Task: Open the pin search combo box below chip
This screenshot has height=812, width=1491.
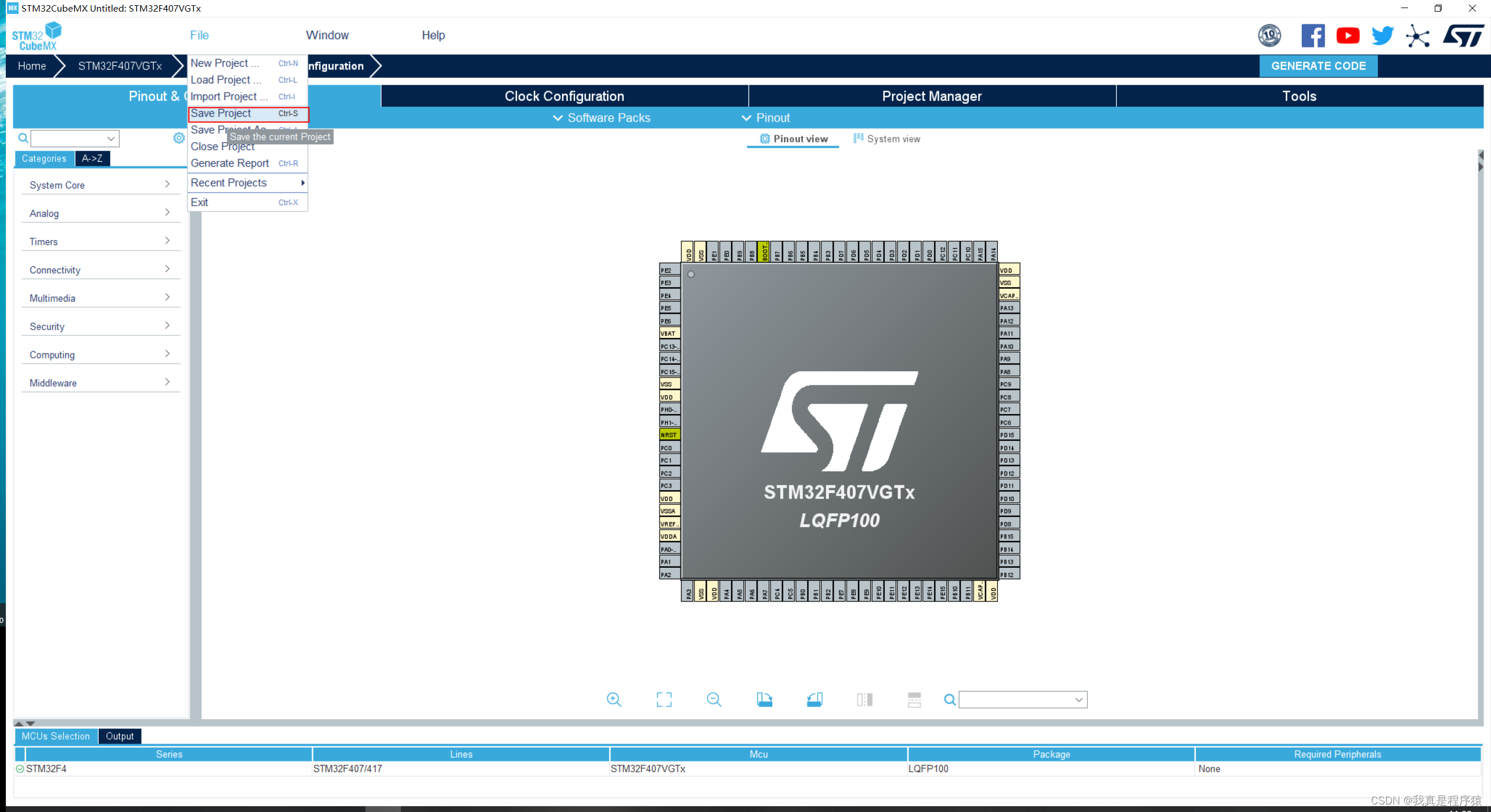Action: pyautogui.click(x=1023, y=700)
